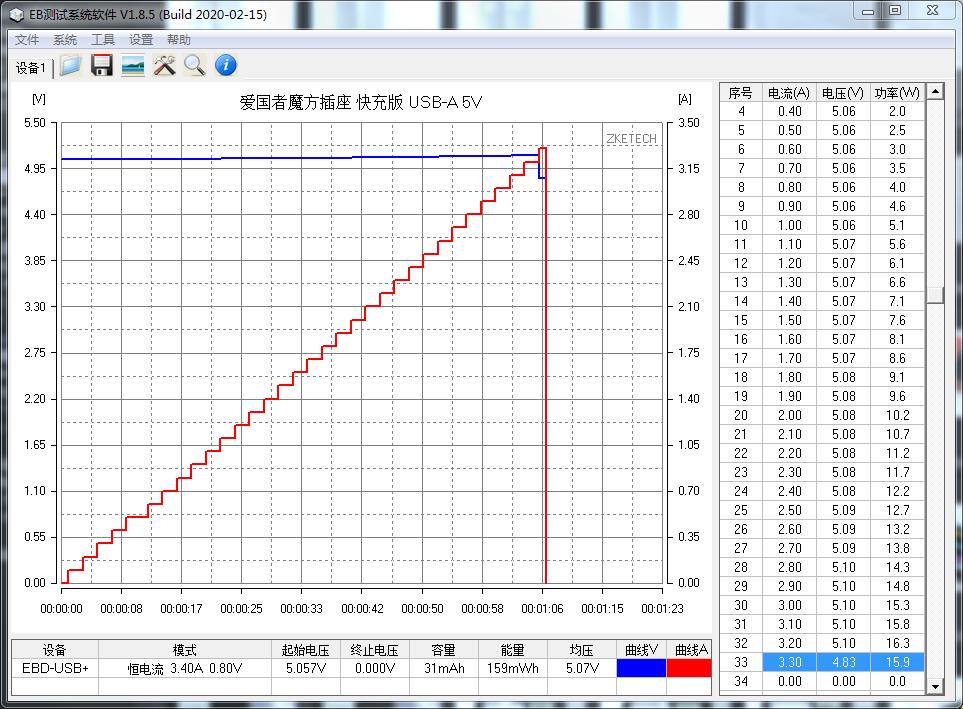Viewport: 963px width, 709px height.
Task: Open the 系统 menu
Action: point(65,40)
